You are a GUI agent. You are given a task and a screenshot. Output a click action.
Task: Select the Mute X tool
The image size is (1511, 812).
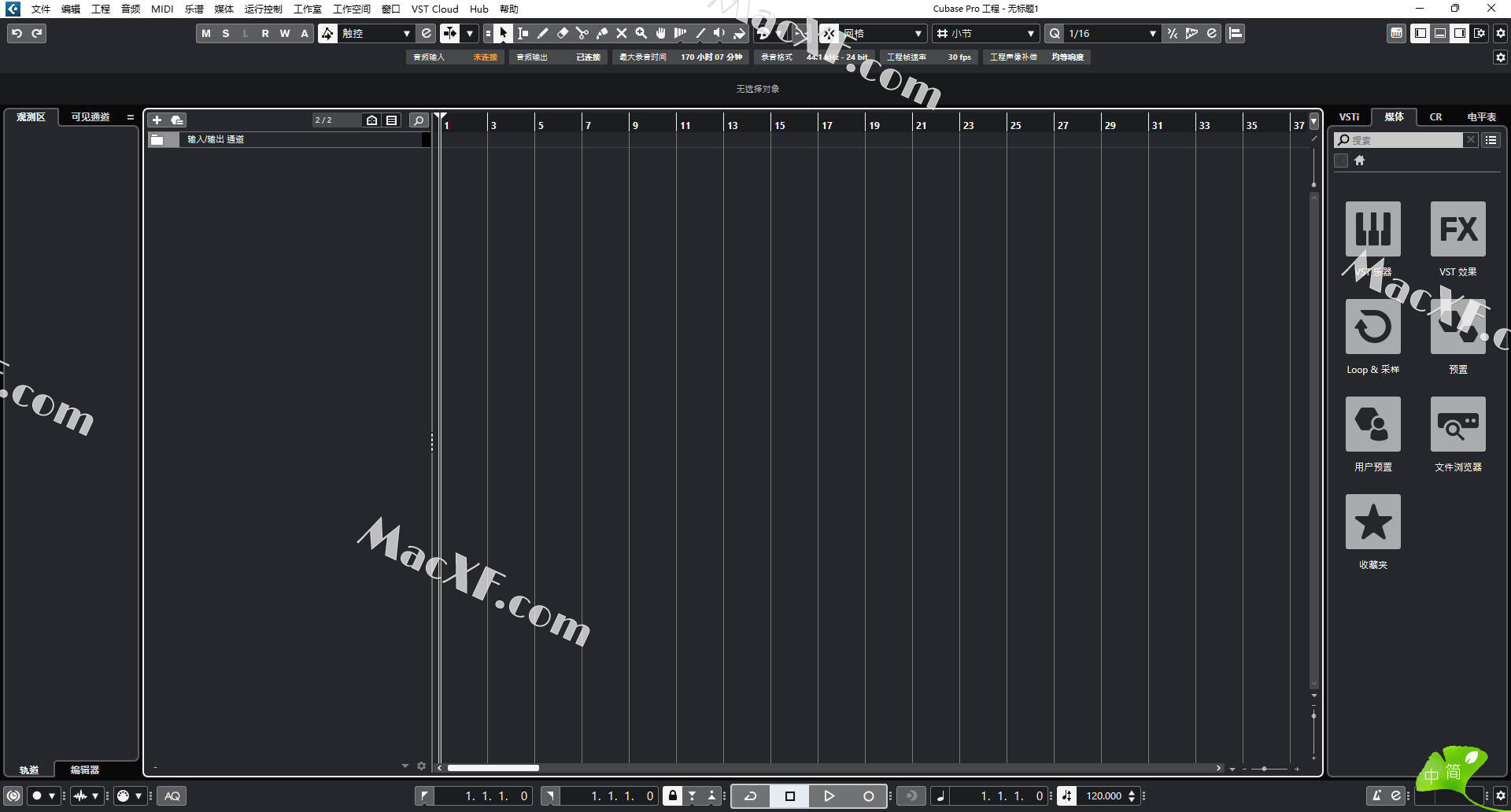click(622, 33)
